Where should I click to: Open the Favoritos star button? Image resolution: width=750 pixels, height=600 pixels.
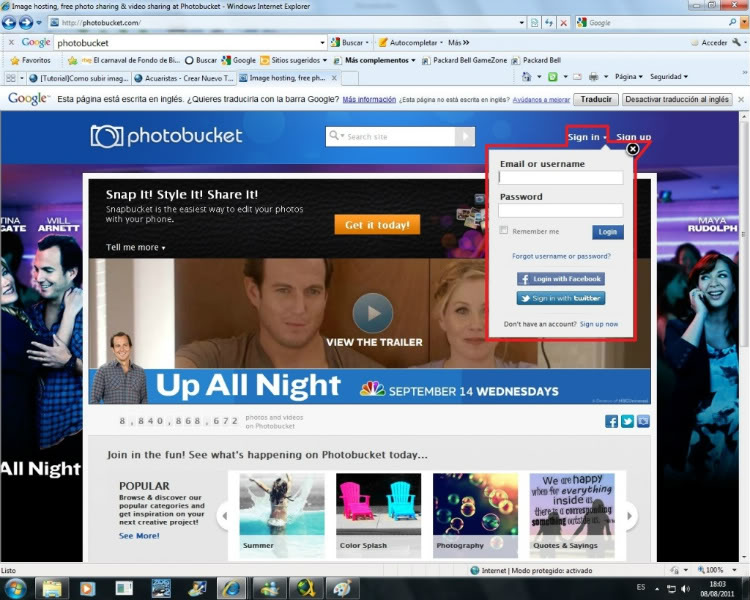pyautogui.click(x=30, y=60)
